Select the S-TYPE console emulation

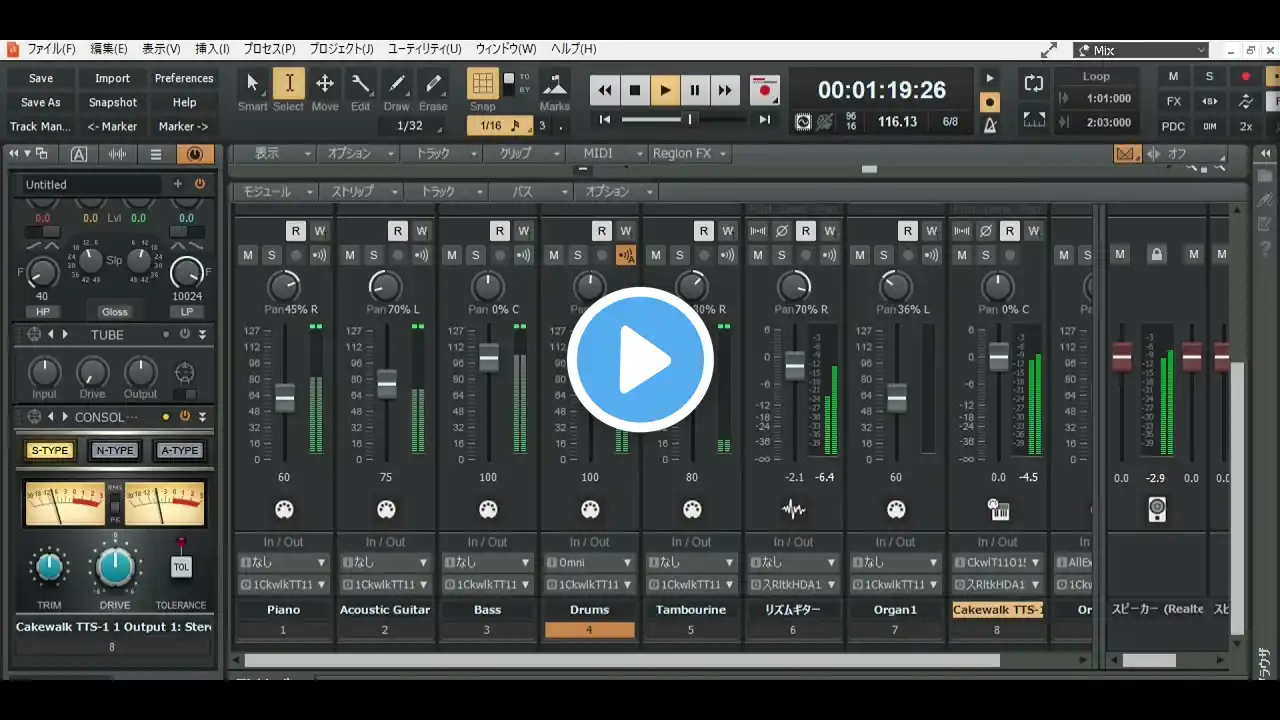click(x=50, y=450)
